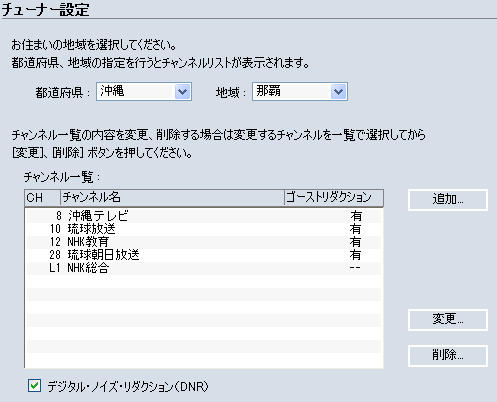Click the ゴーストリダクション column header
The height and width of the screenshot is (402, 497).
pyautogui.click(x=334, y=198)
